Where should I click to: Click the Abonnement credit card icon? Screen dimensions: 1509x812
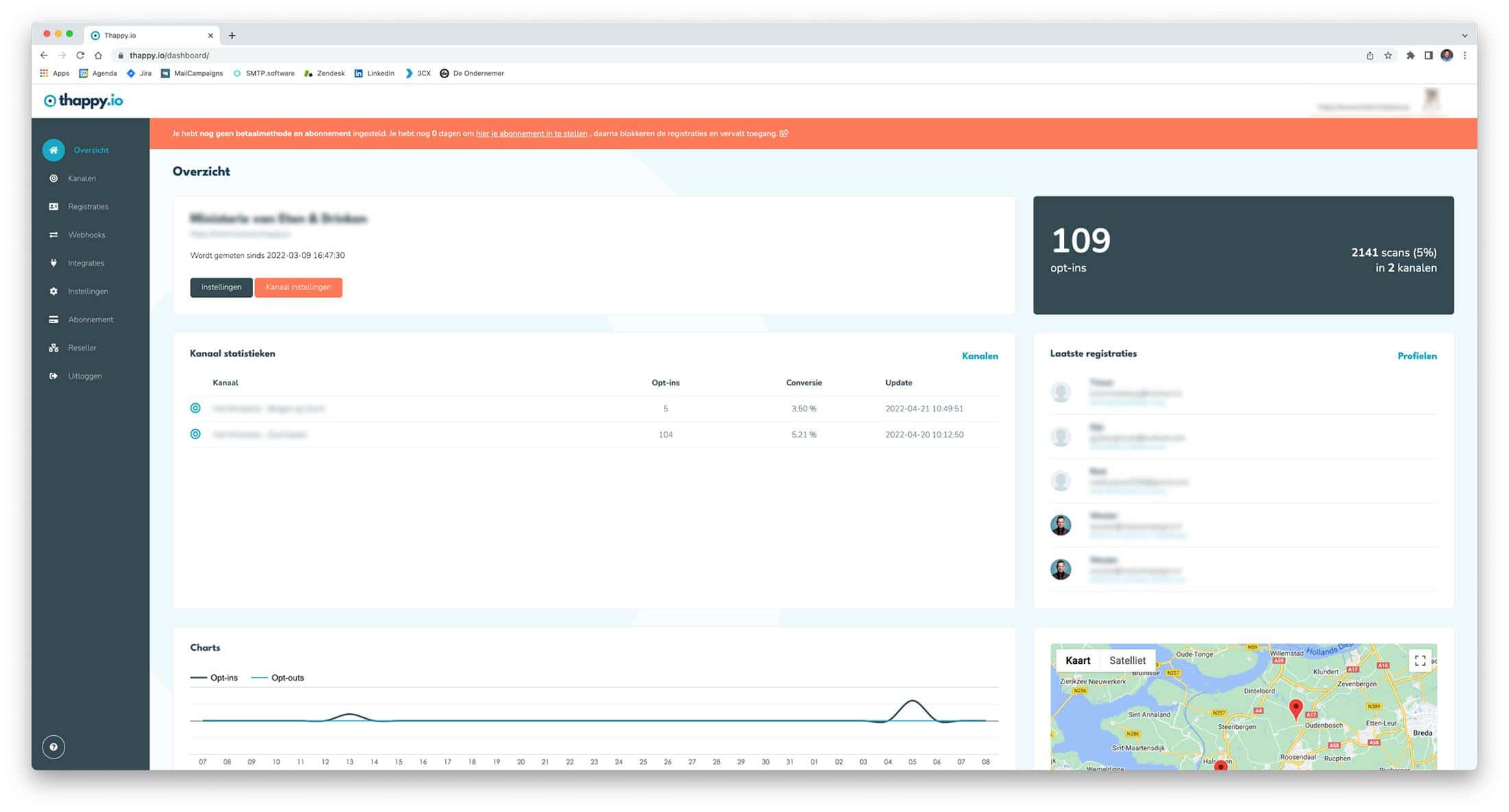(x=54, y=320)
